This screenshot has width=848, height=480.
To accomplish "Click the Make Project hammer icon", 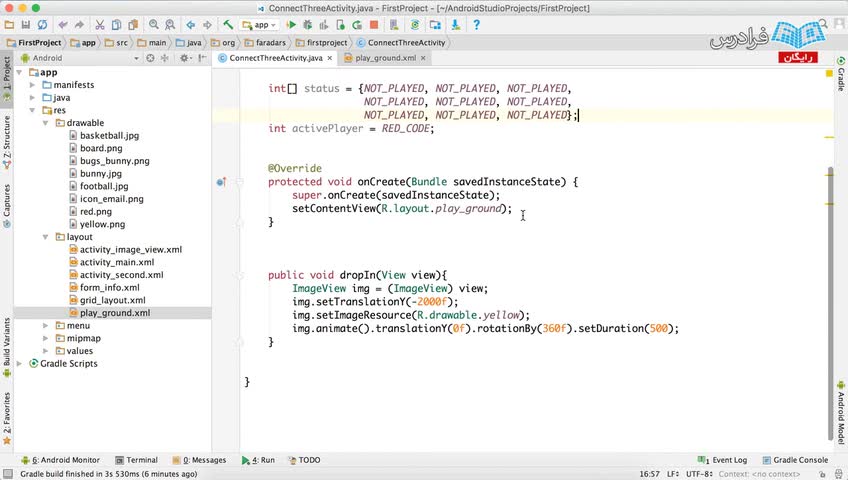I will pos(228,25).
